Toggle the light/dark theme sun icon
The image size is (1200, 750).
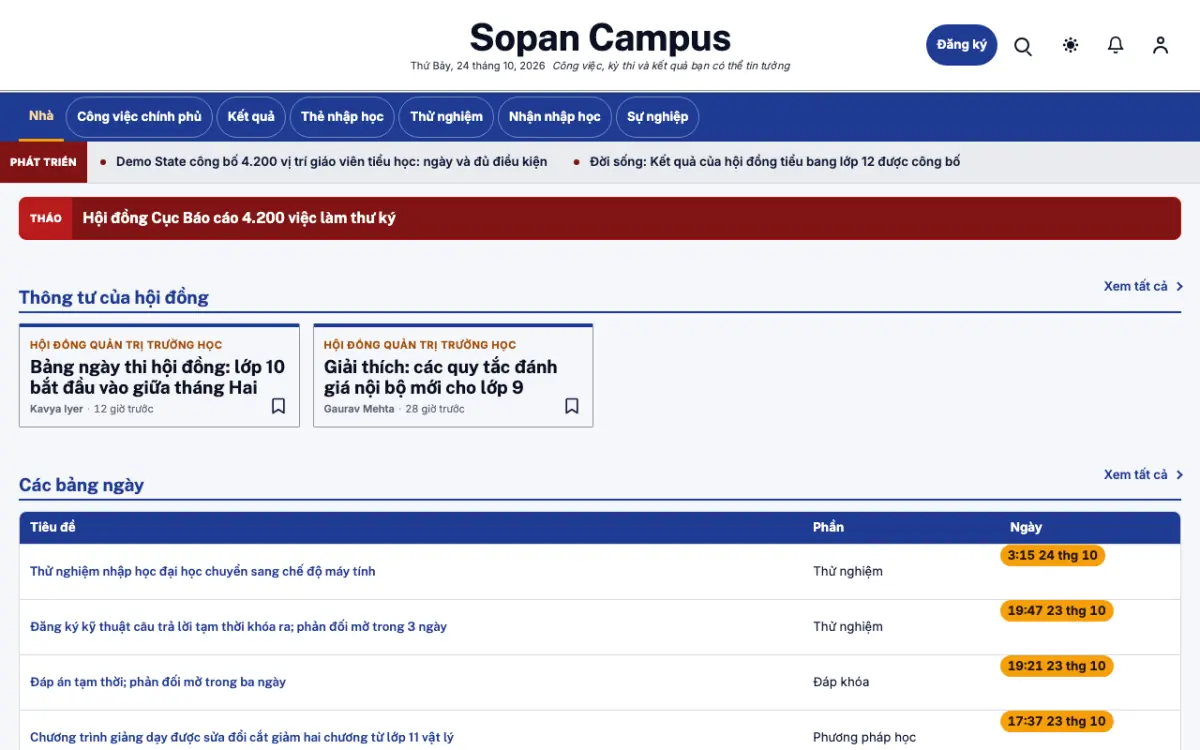click(1071, 45)
